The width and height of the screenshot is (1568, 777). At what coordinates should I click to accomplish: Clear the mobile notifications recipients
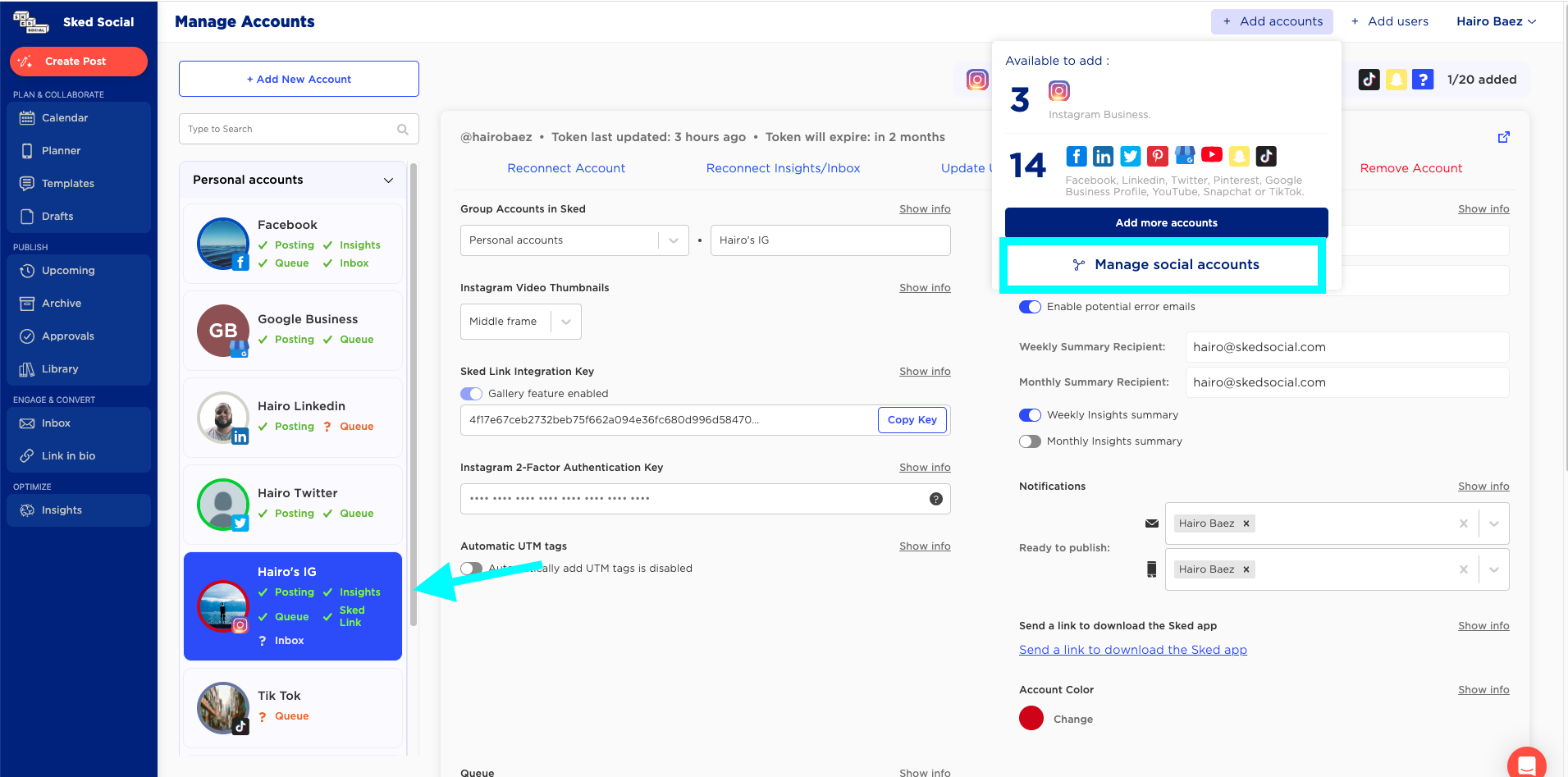1464,569
